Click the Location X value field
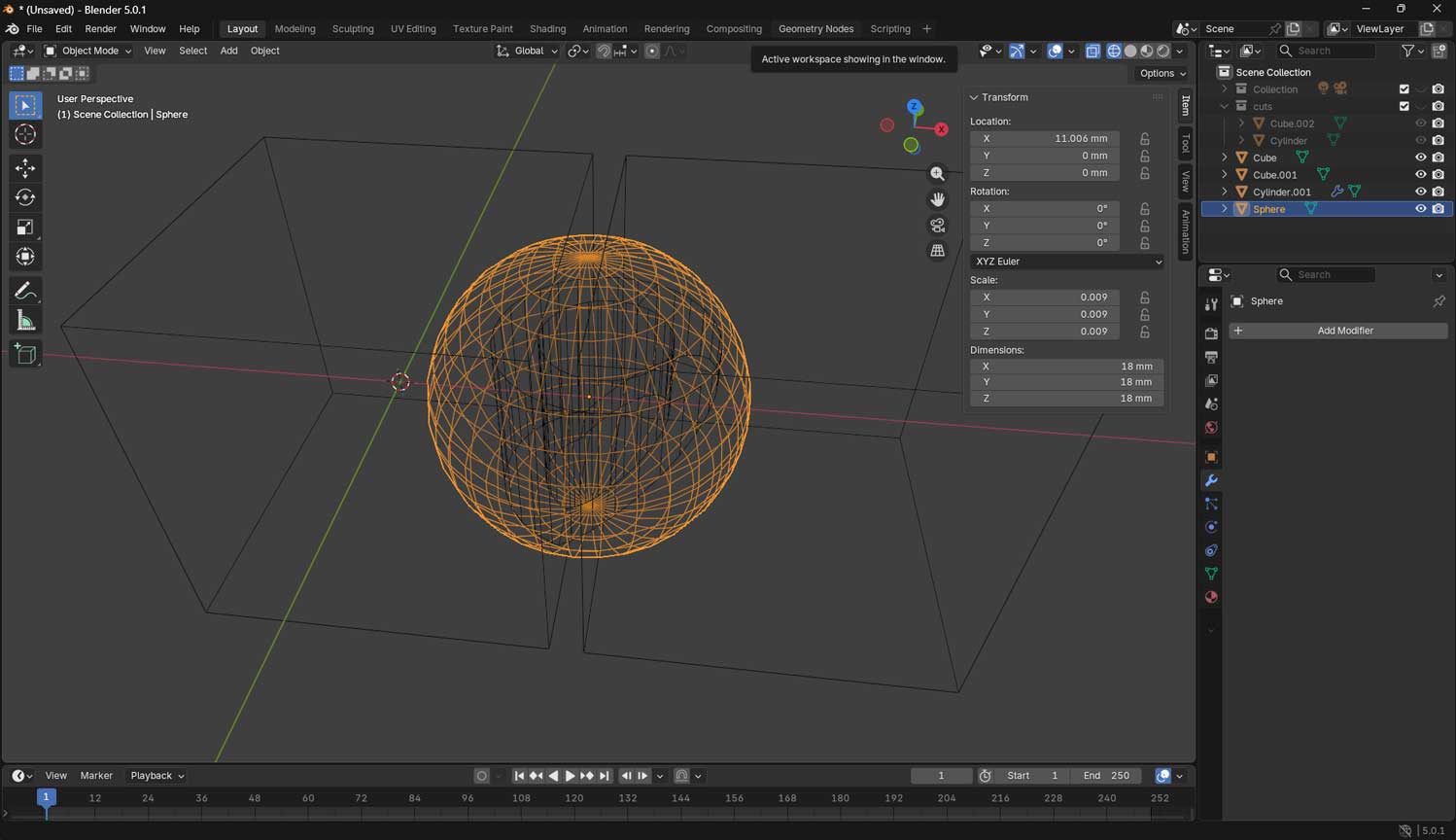Screen dimensions: 1456x840 pyautogui.click(x=1045, y=138)
